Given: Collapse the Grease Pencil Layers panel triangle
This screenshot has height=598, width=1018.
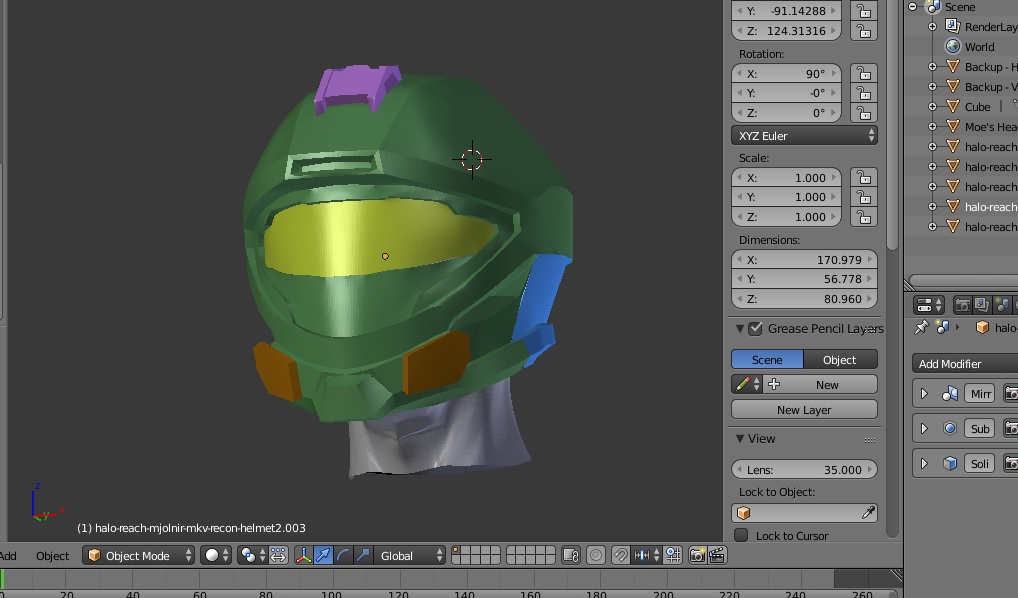Looking at the screenshot, I should point(739,329).
